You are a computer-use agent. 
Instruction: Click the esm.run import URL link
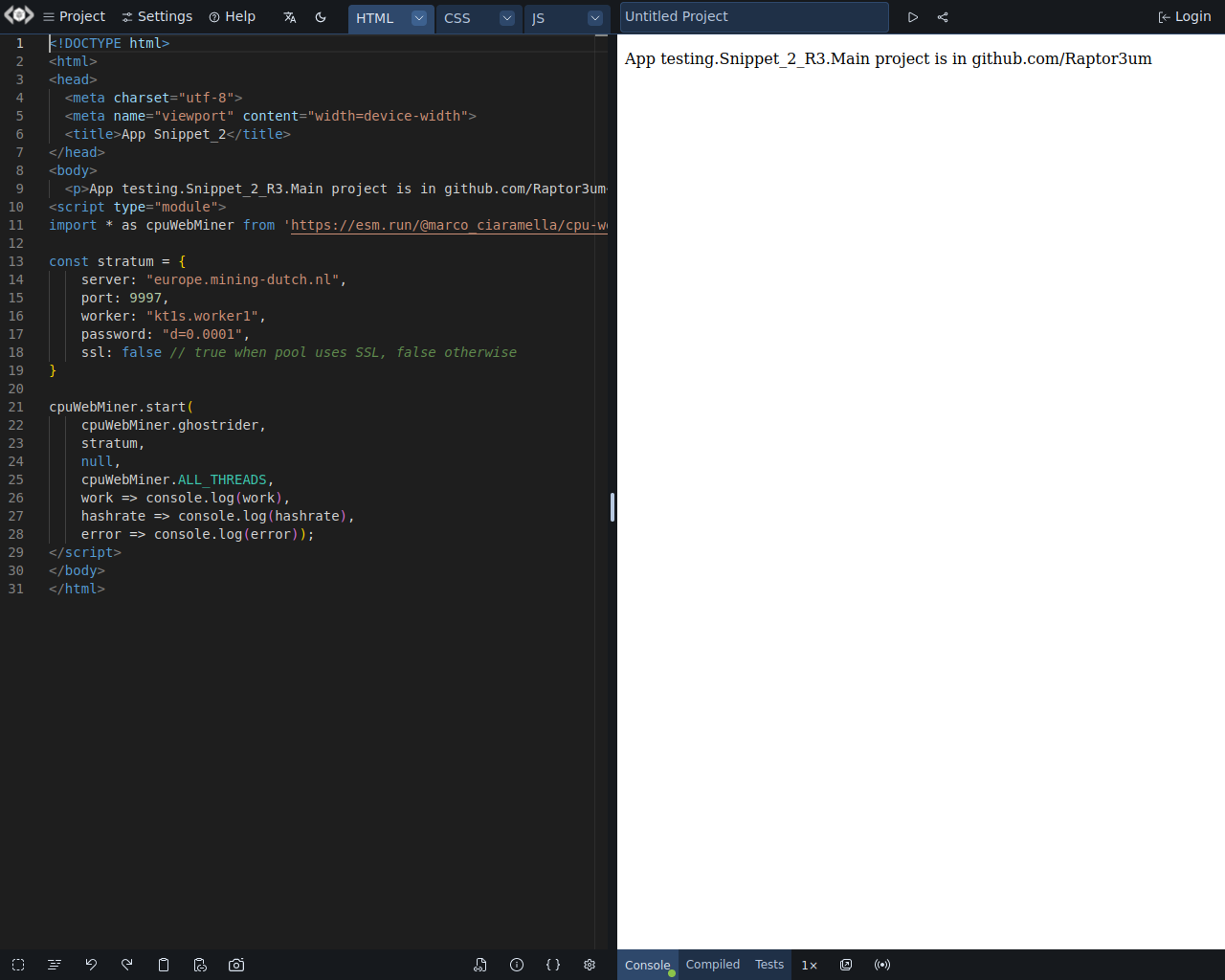tap(449, 225)
